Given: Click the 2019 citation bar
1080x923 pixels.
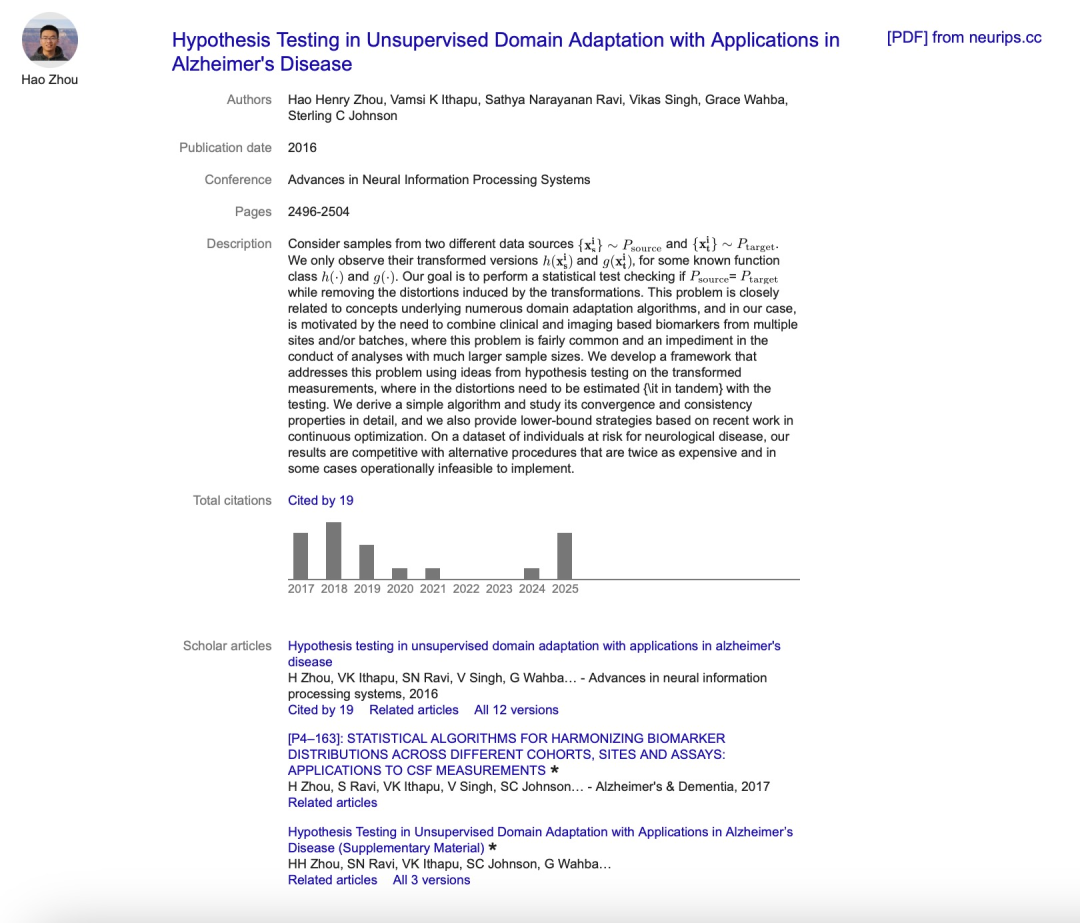Looking at the screenshot, I should click(x=366, y=562).
